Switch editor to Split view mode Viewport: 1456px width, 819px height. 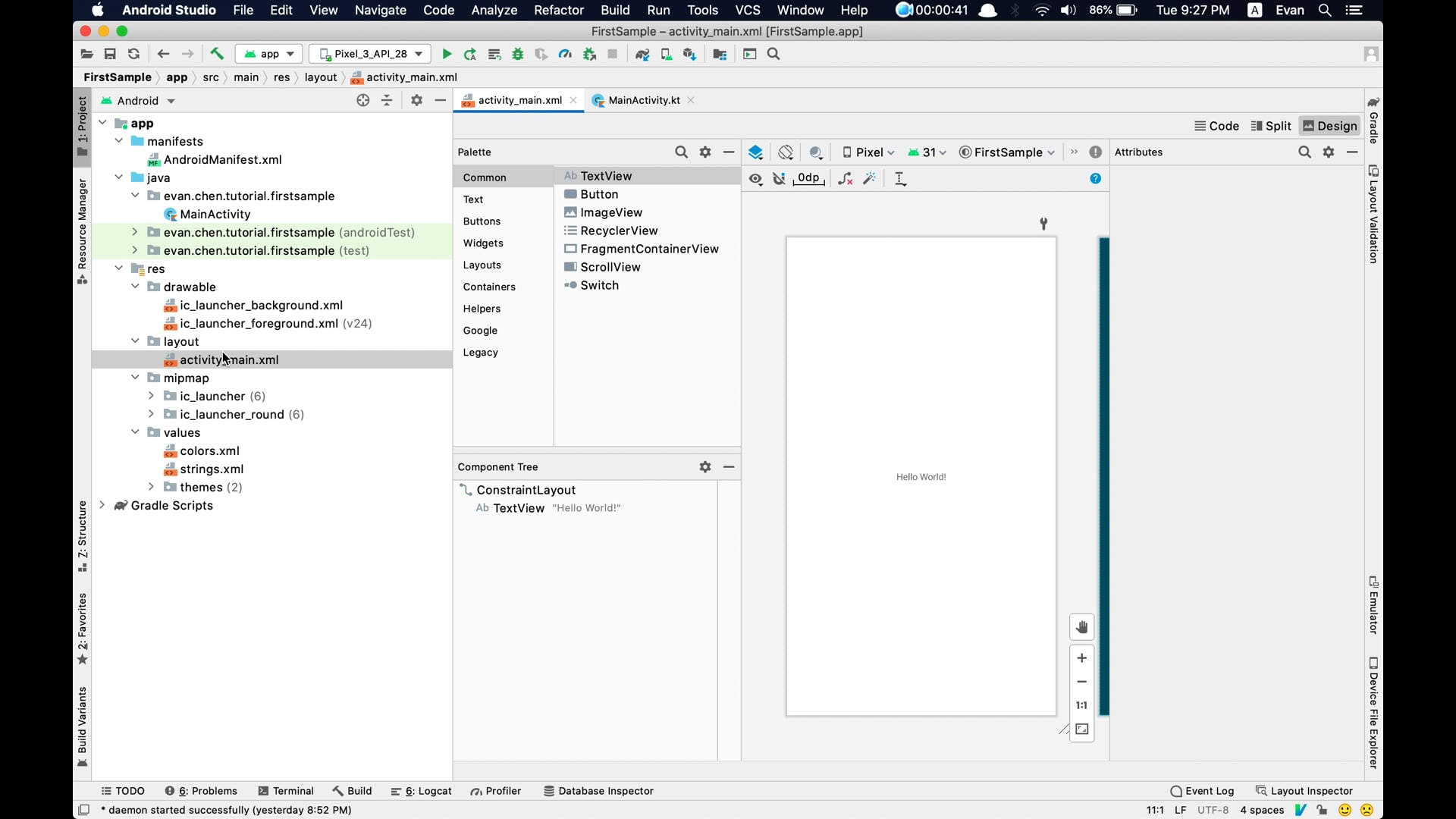pos(1271,126)
